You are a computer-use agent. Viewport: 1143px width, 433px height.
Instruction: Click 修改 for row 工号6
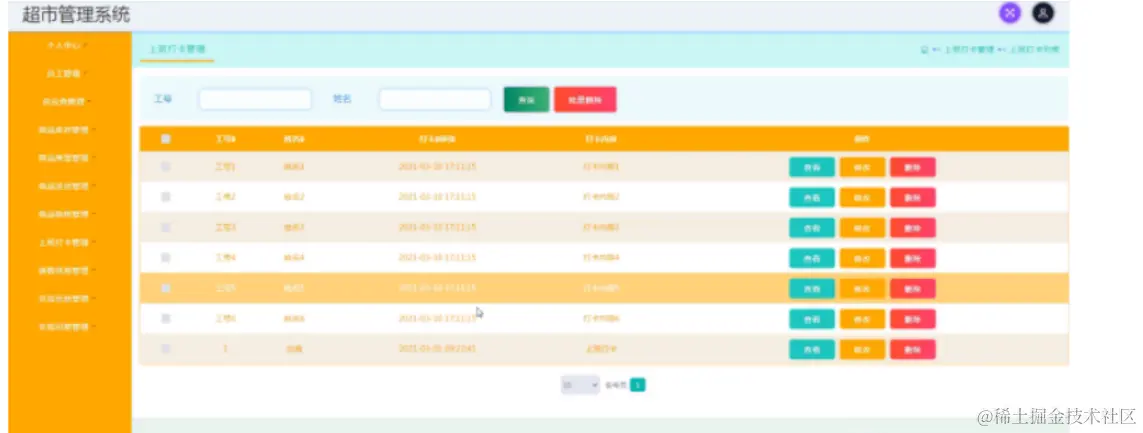coord(862,319)
